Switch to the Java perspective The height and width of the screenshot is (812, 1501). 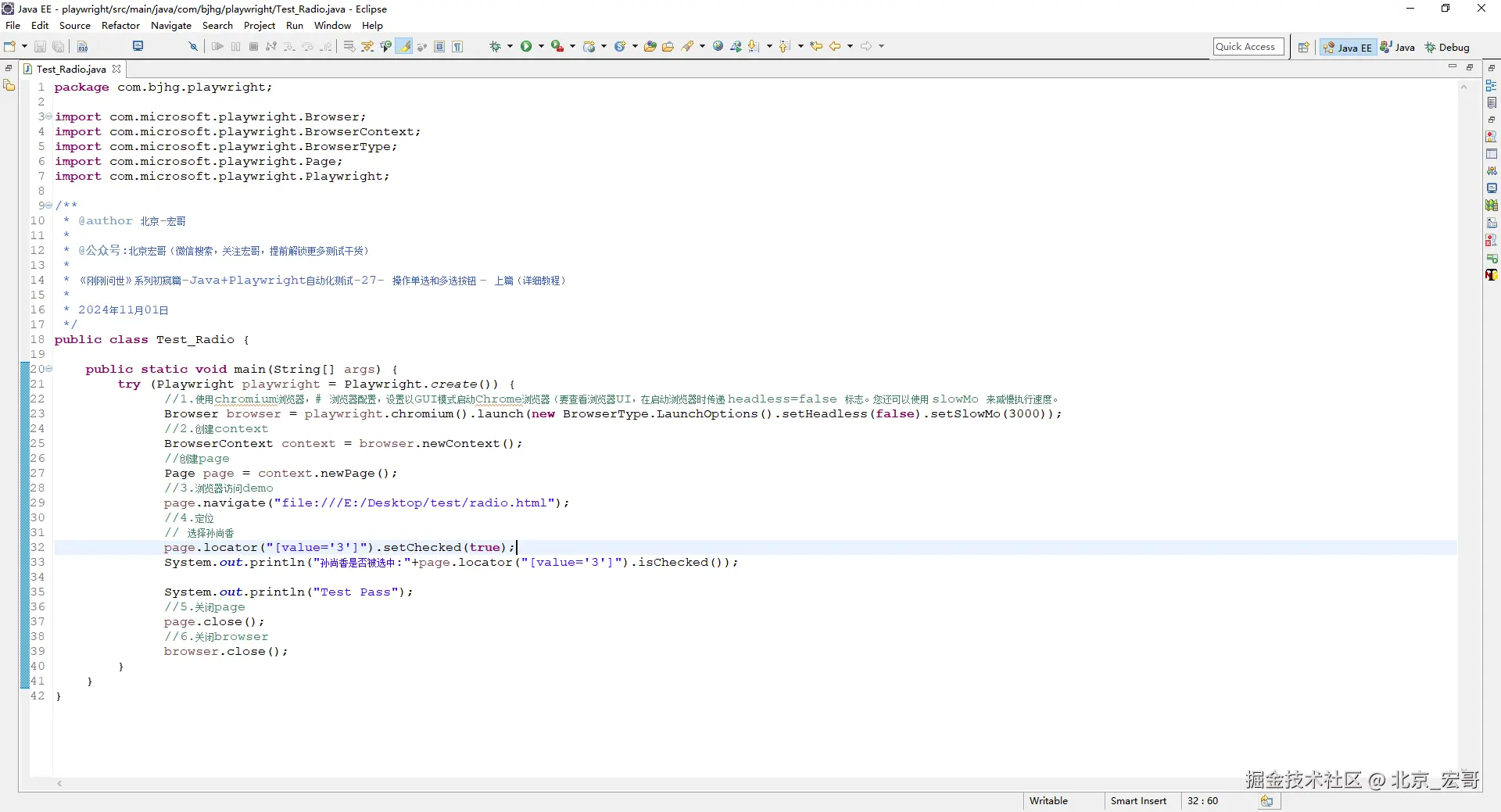[x=1398, y=48]
